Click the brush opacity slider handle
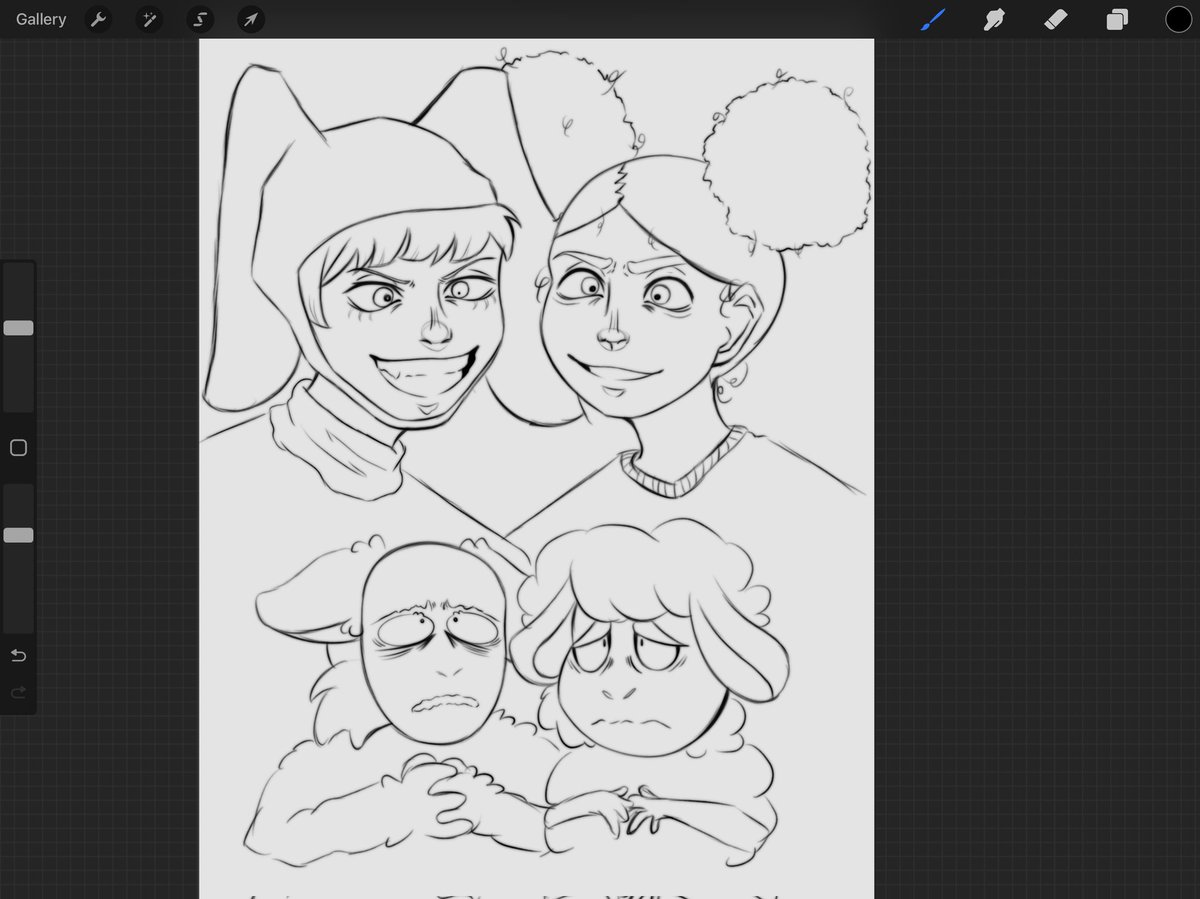The image size is (1200, 899). tap(18, 535)
